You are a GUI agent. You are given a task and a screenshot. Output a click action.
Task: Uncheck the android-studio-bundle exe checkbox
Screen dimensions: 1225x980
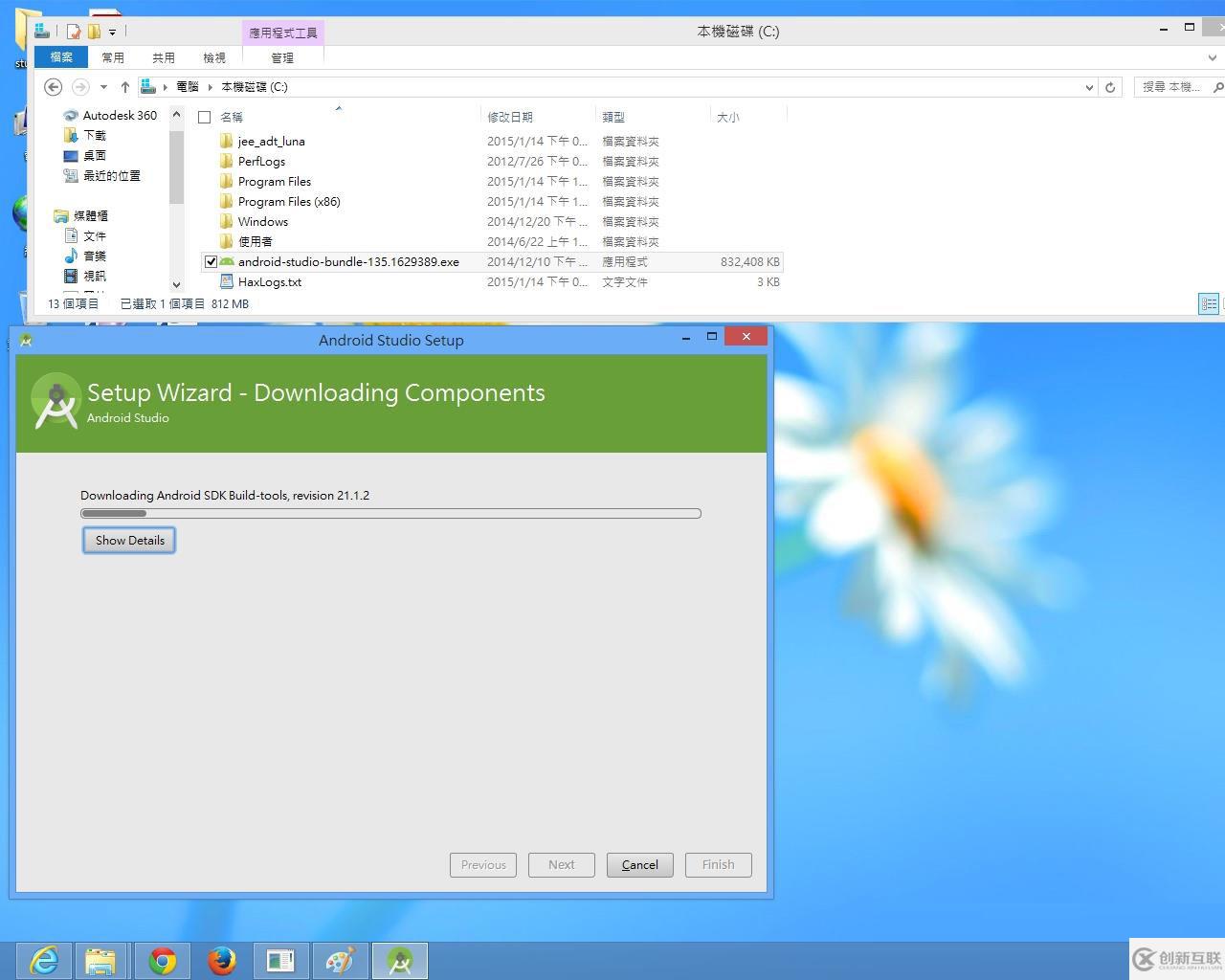[211, 261]
